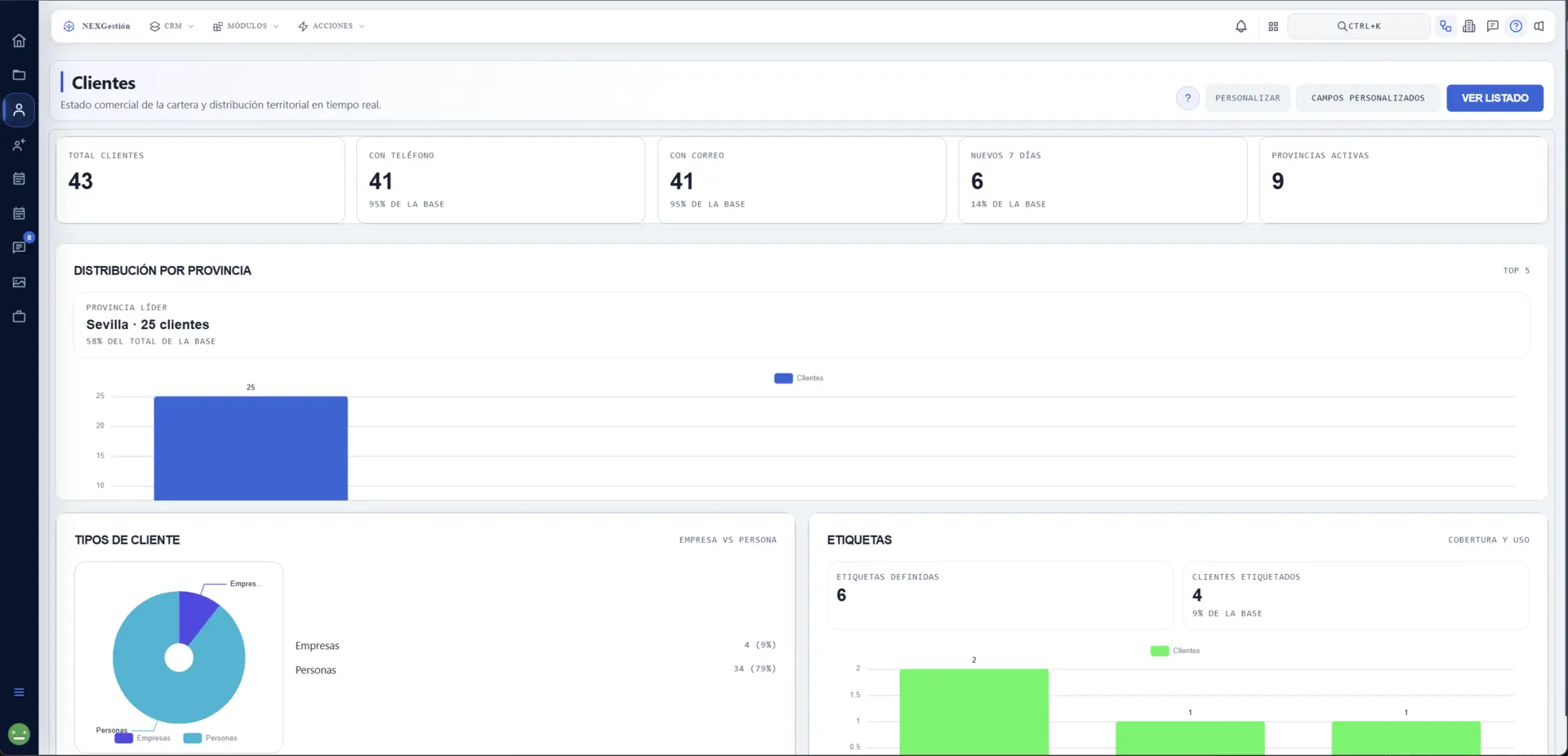Click the green Etiquetas bar with value 2
Screen dimensions: 1568x756
[x=973, y=712]
